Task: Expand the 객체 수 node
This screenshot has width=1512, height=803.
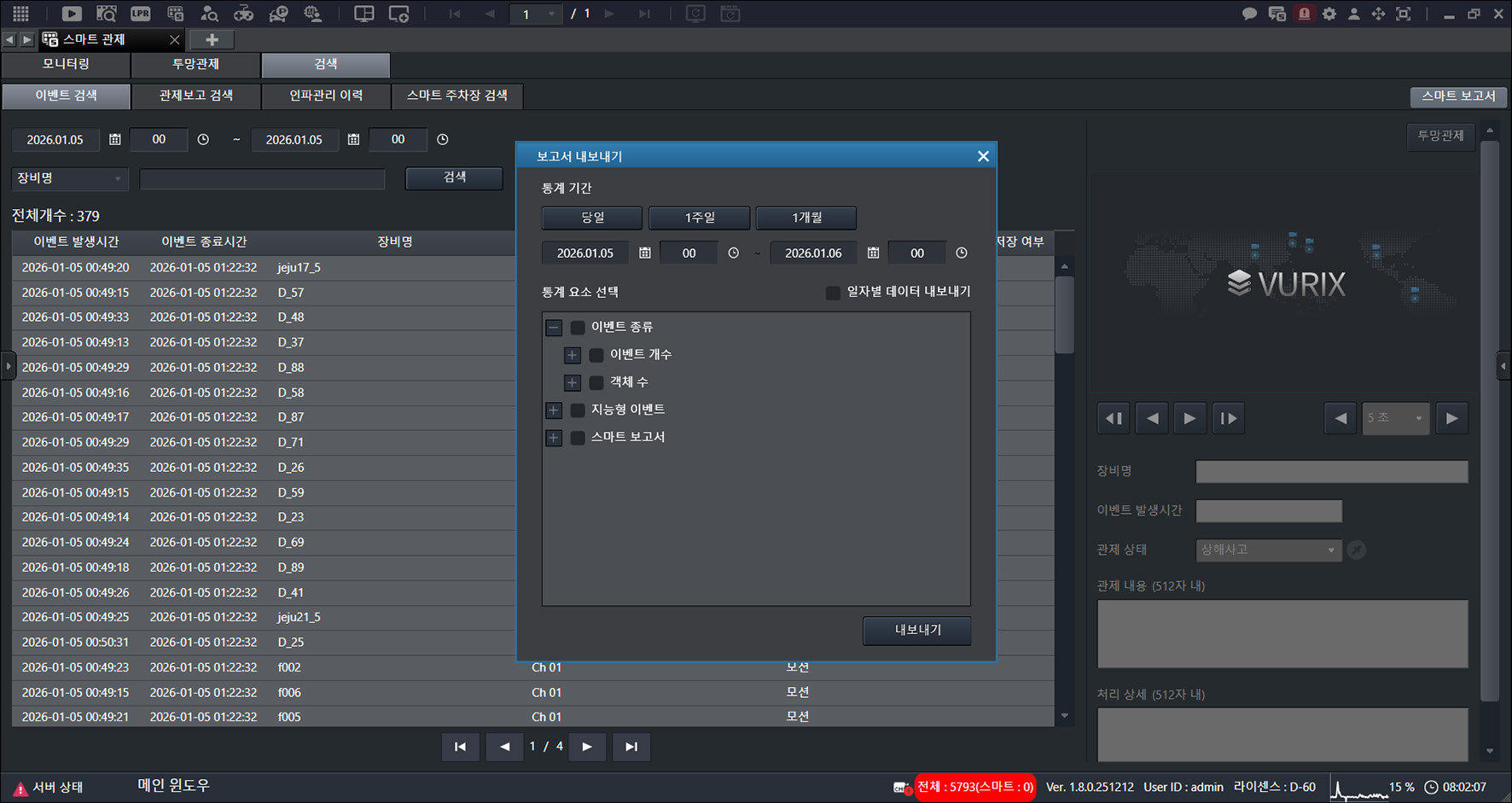Action: pyautogui.click(x=573, y=382)
